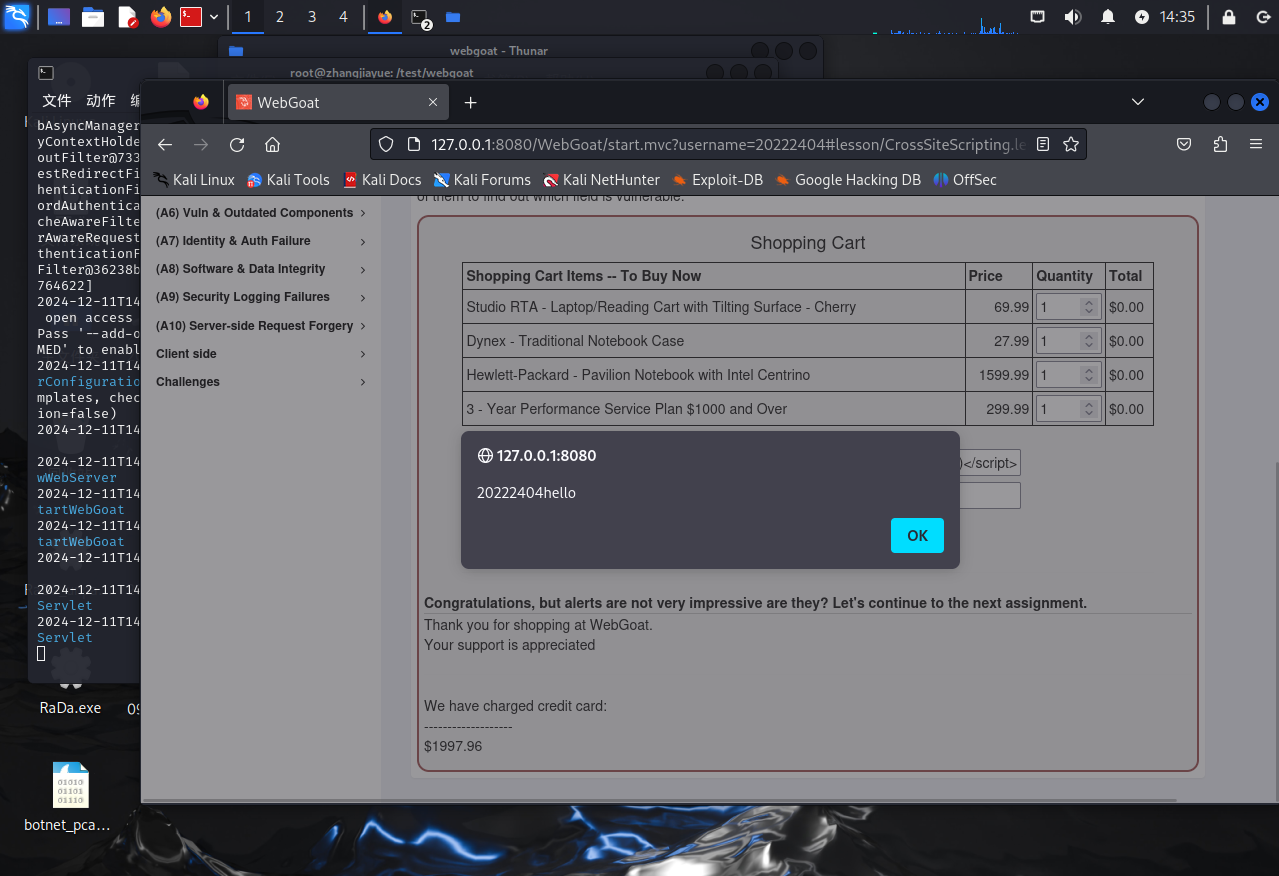Open a new tab with the plus button
This screenshot has height=876, width=1279.
(x=471, y=102)
